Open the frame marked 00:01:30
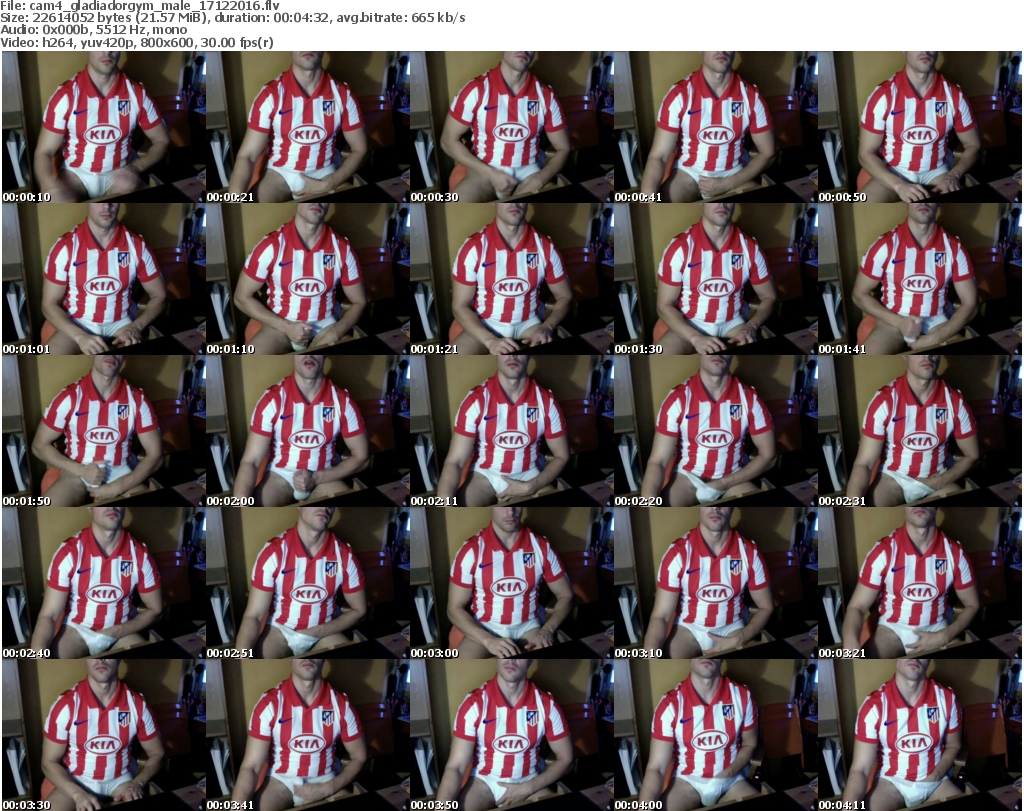Image resolution: width=1024 pixels, height=811 pixels. tap(716, 279)
